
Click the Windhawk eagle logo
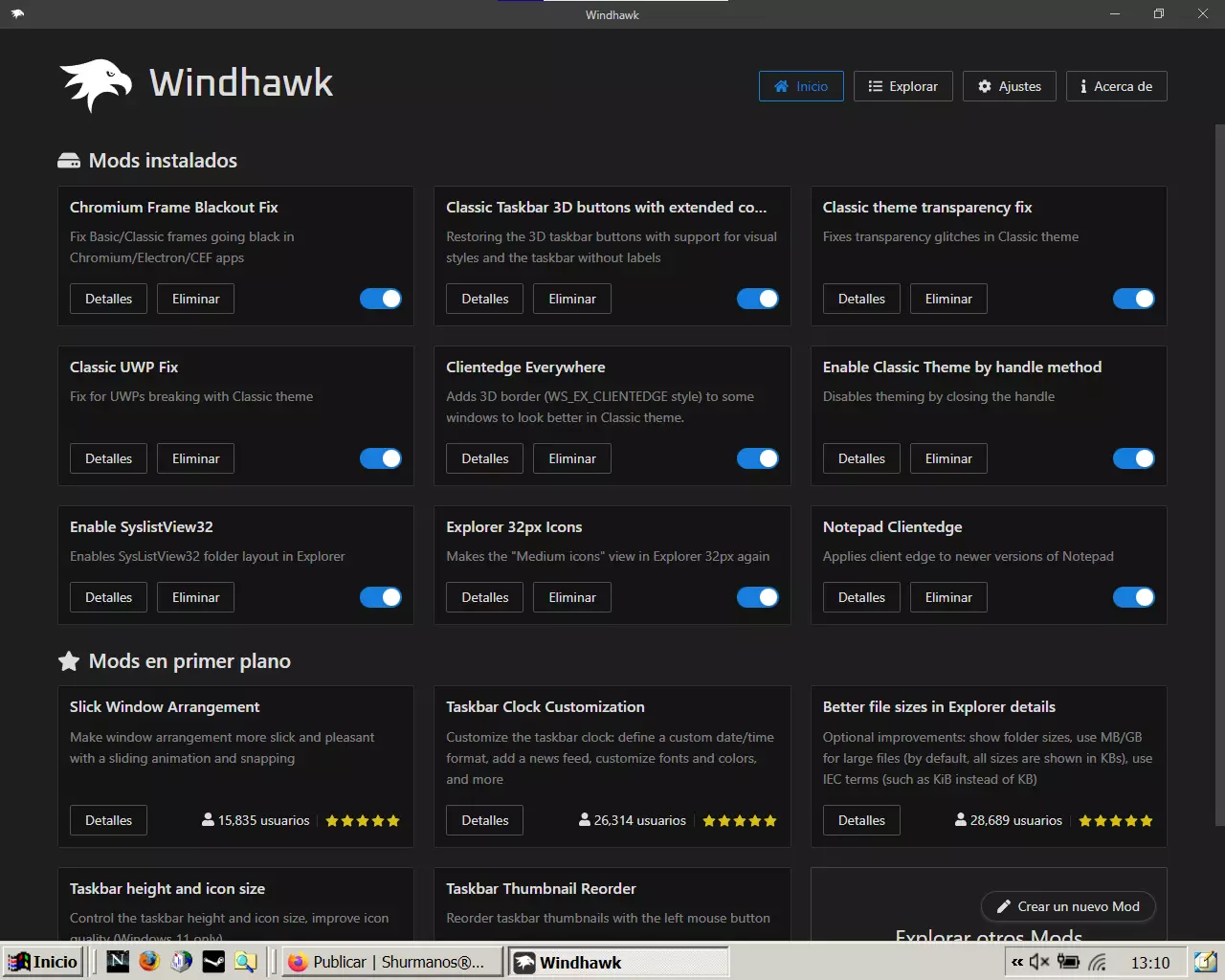click(96, 84)
